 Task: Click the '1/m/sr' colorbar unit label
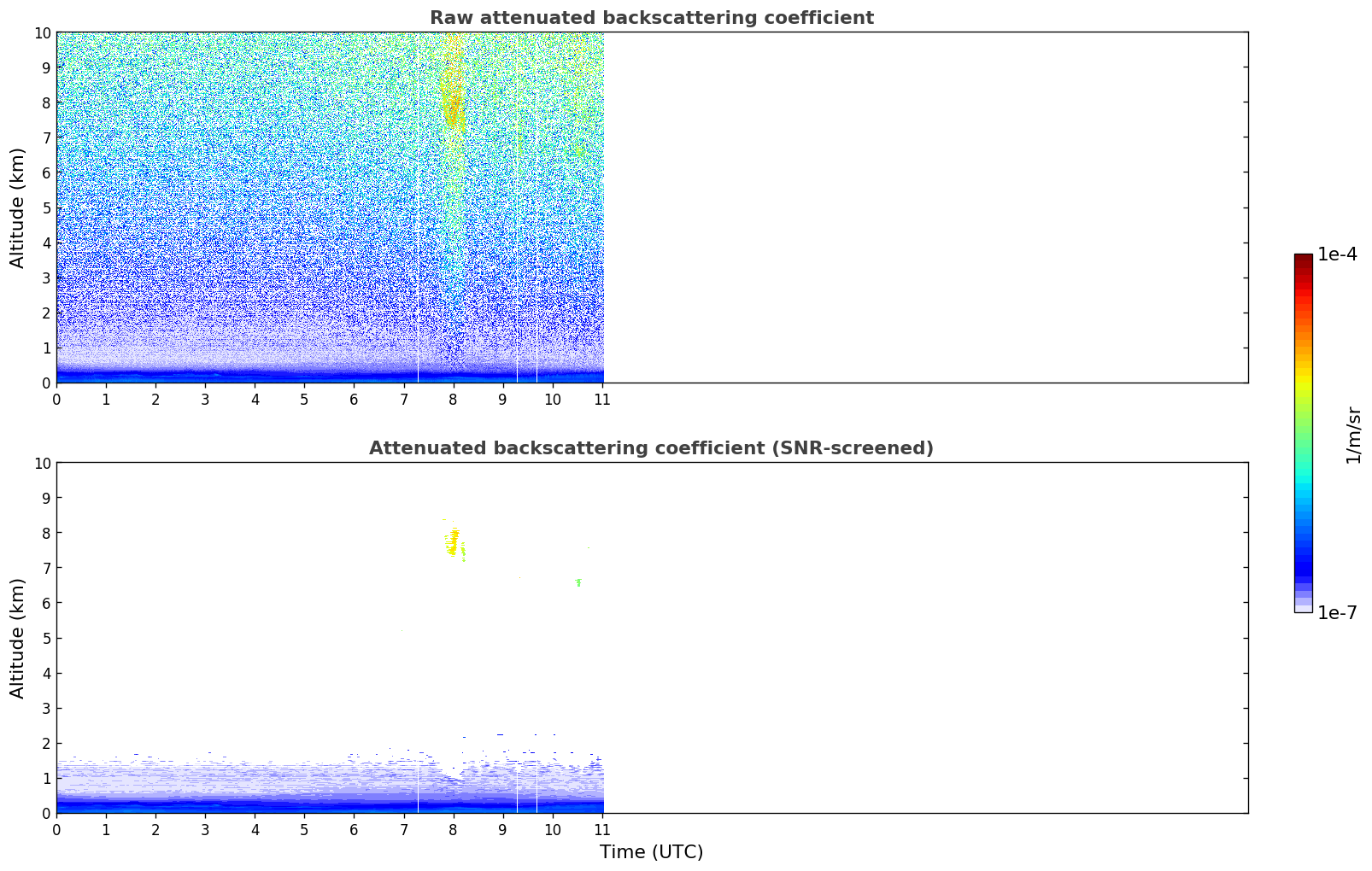(1353, 434)
